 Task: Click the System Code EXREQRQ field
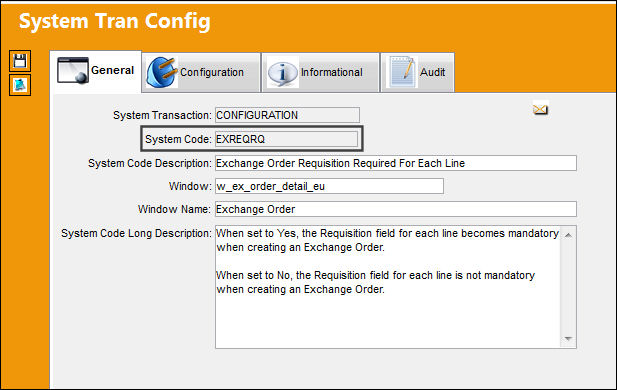(x=286, y=139)
